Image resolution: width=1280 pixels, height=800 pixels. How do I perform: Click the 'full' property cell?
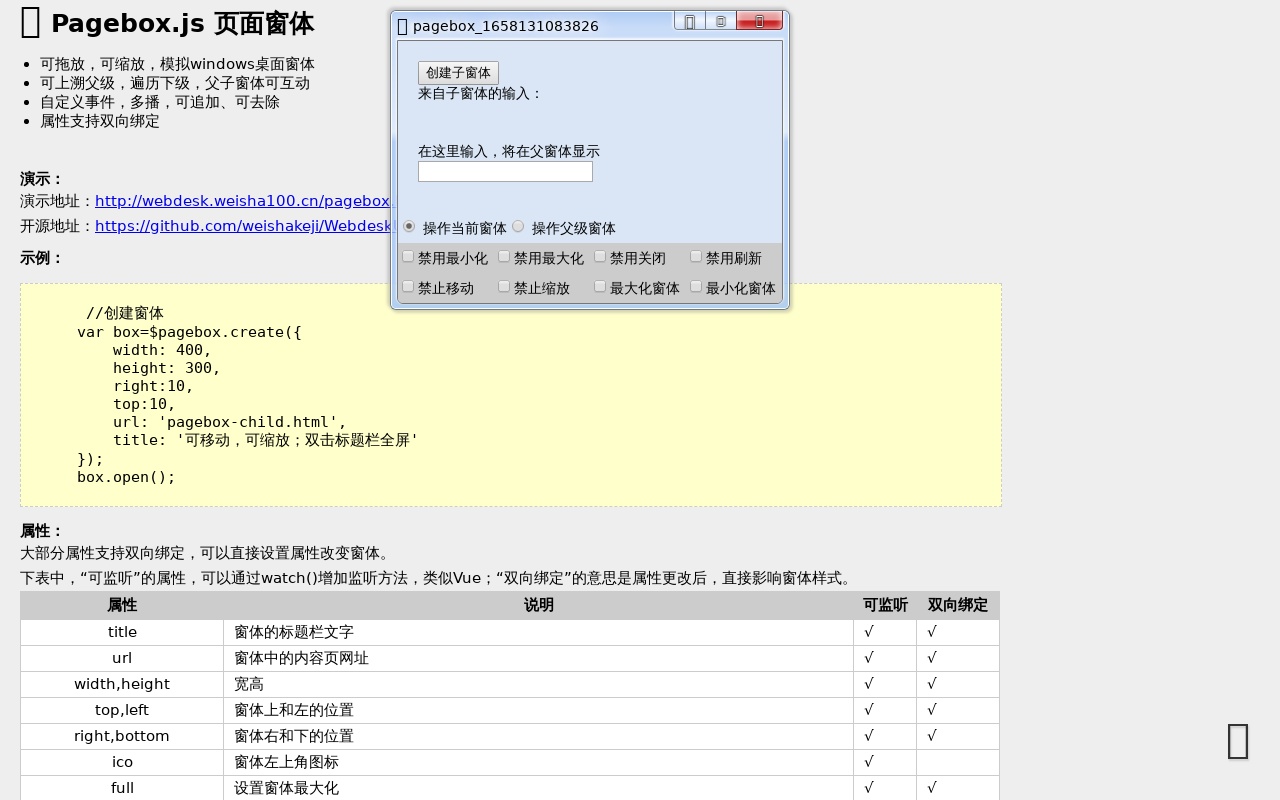coord(122,788)
